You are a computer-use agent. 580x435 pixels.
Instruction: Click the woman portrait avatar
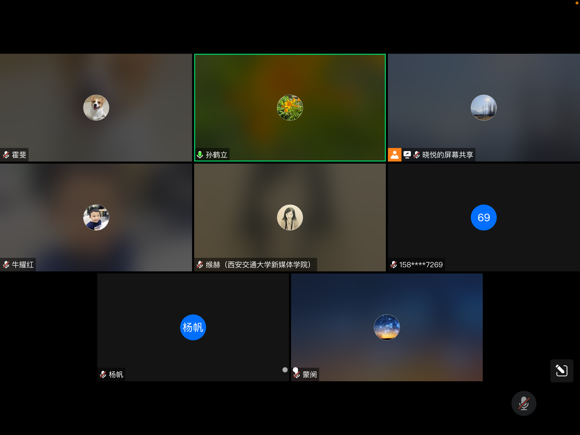click(x=290, y=218)
